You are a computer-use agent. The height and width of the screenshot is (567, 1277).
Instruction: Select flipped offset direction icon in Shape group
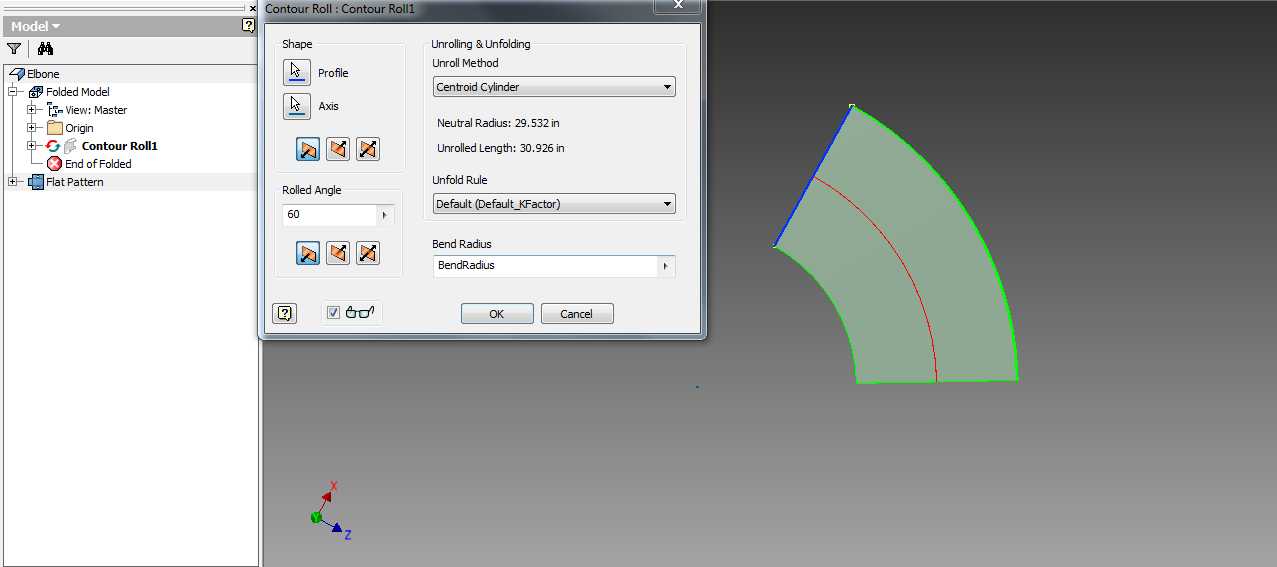pyautogui.click(x=338, y=149)
